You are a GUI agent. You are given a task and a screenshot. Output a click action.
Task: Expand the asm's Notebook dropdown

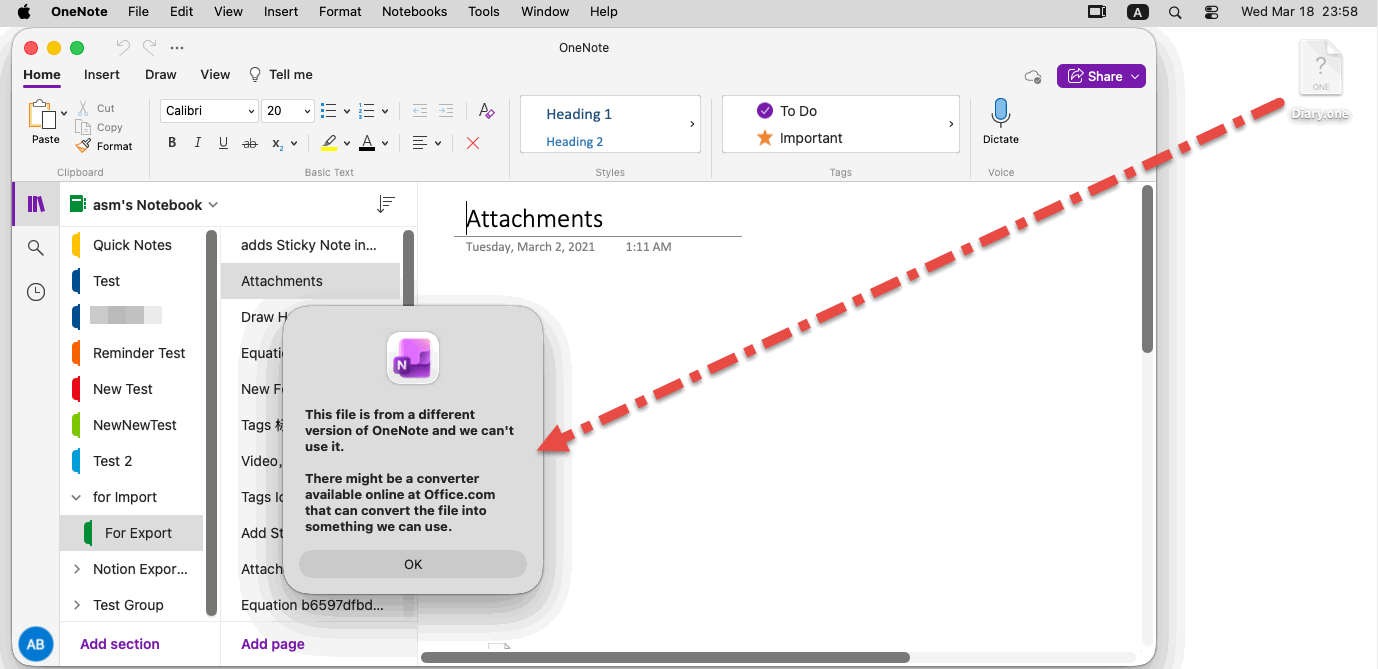212,205
